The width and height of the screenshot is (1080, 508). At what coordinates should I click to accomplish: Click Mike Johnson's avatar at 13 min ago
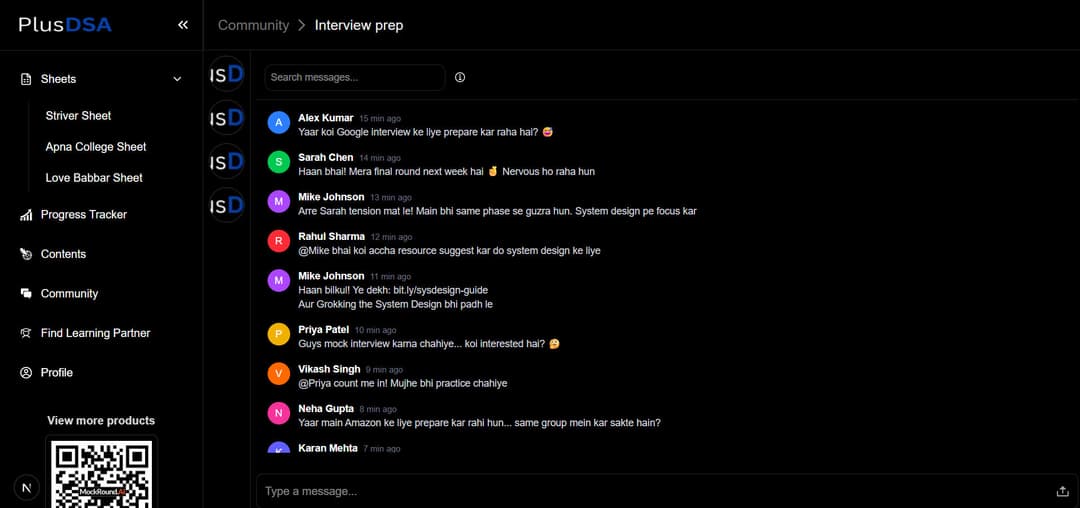click(x=278, y=202)
